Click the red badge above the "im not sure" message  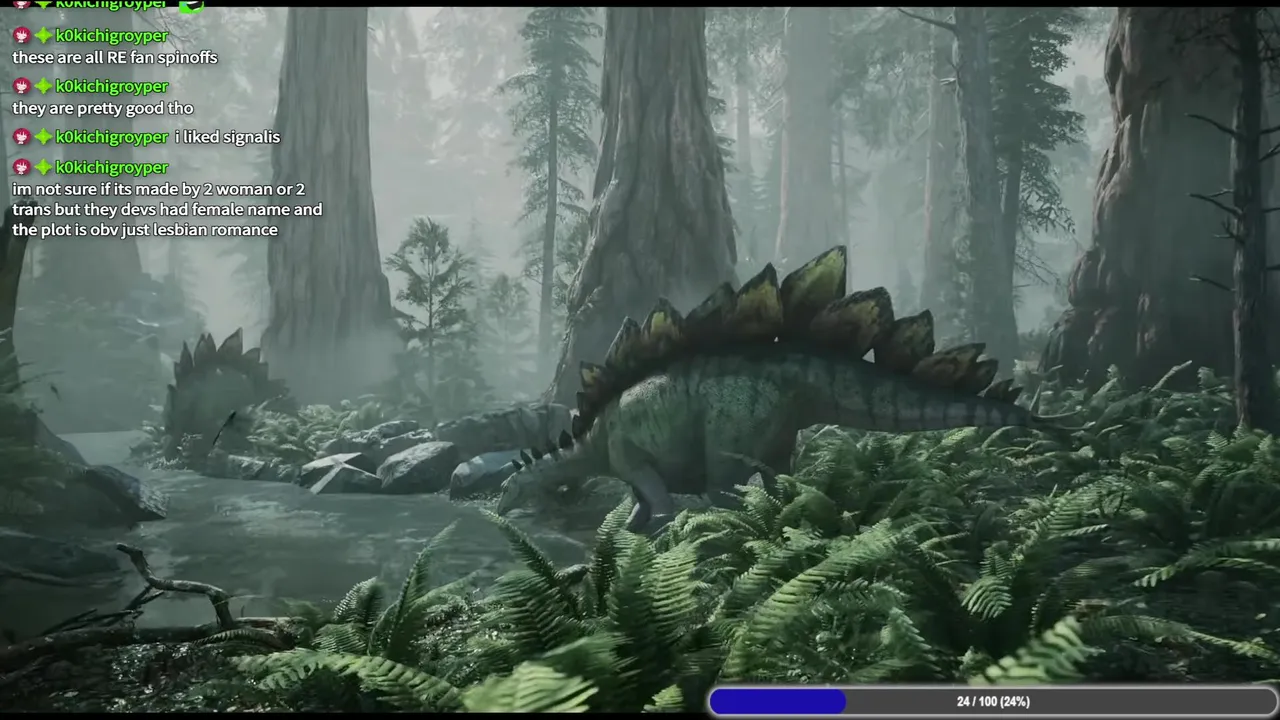(x=21, y=167)
